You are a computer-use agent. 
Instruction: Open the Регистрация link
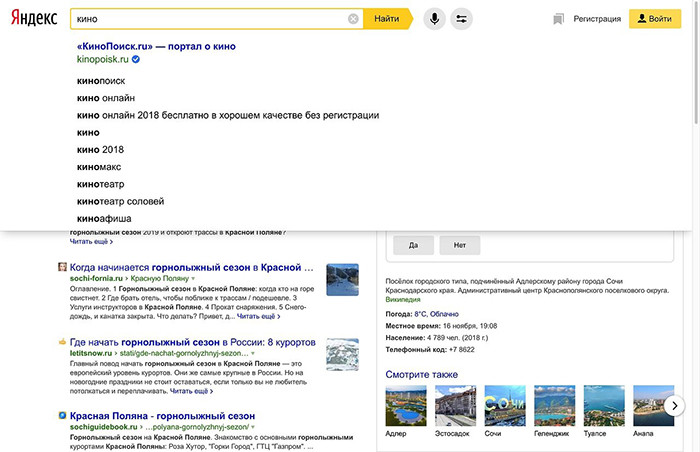point(597,19)
